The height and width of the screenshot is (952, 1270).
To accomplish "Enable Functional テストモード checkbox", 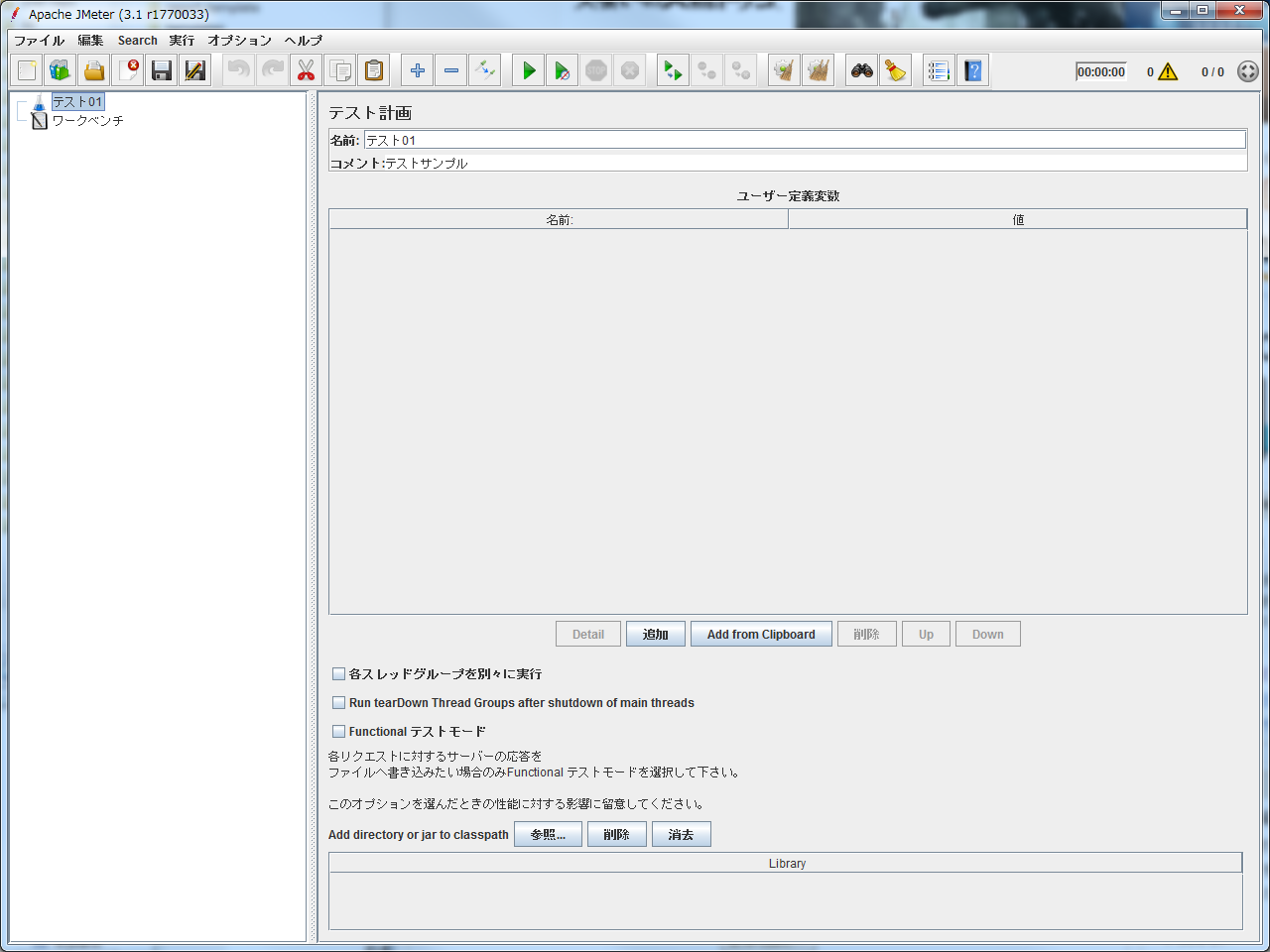I will pyautogui.click(x=338, y=732).
